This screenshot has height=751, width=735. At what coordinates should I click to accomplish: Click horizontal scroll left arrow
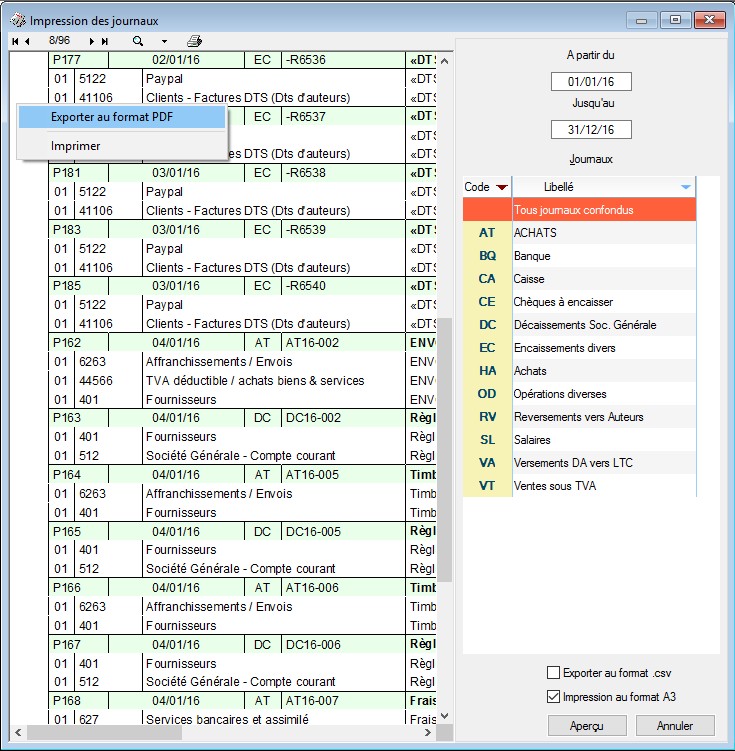[18, 732]
